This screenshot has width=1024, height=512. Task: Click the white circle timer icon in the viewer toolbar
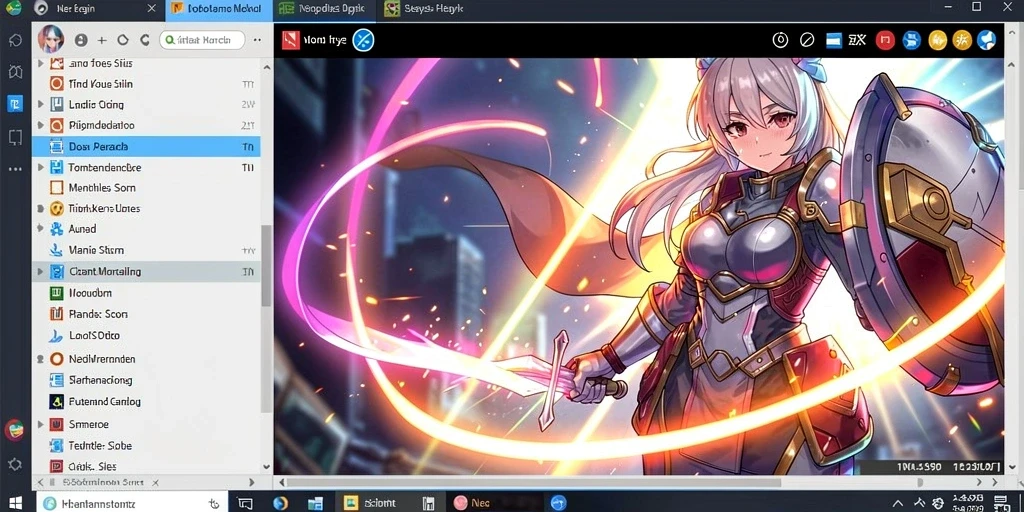coord(780,40)
